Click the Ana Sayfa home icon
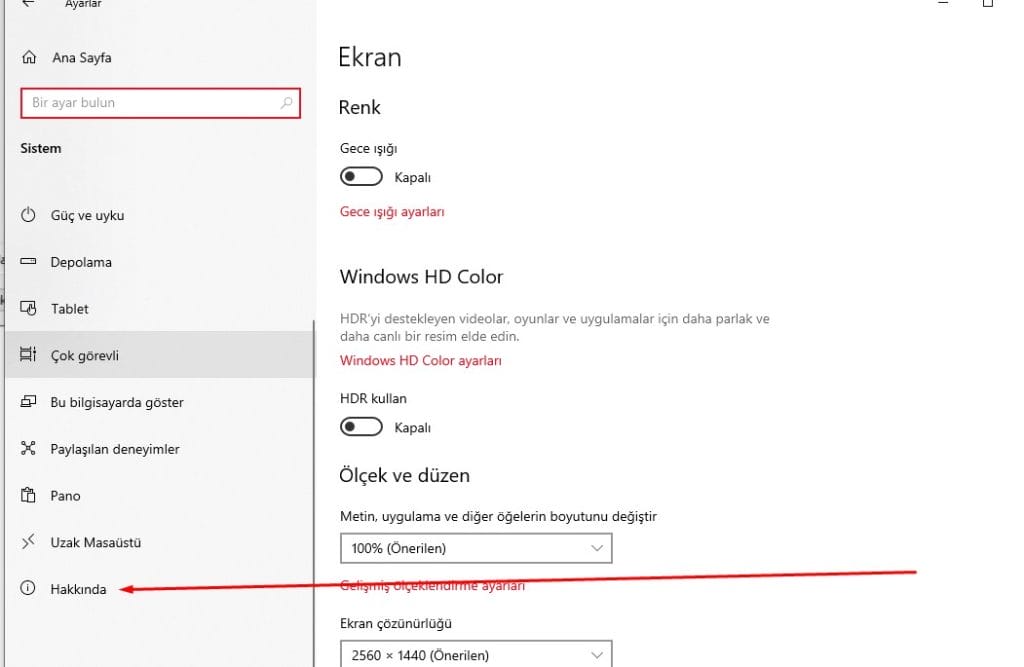This screenshot has width=1024, height=667. [29, 58]
